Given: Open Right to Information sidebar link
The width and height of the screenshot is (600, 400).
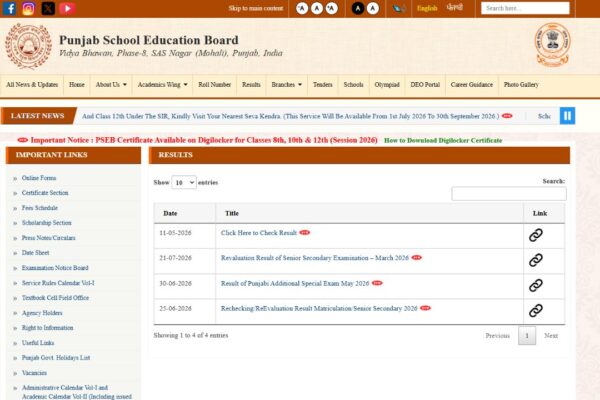Looking at the screenshot, I should coord(47,328).
